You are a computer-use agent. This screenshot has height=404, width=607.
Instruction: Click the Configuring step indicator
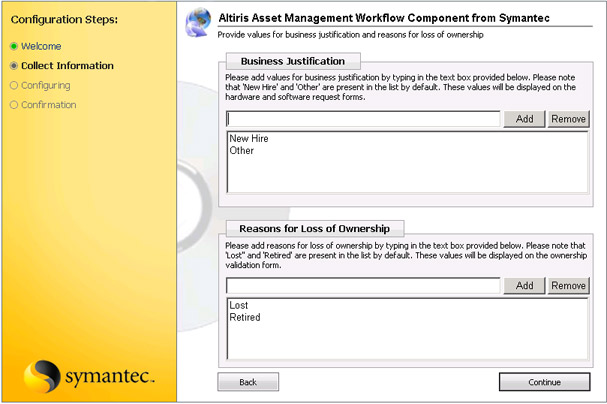(14, 85)
